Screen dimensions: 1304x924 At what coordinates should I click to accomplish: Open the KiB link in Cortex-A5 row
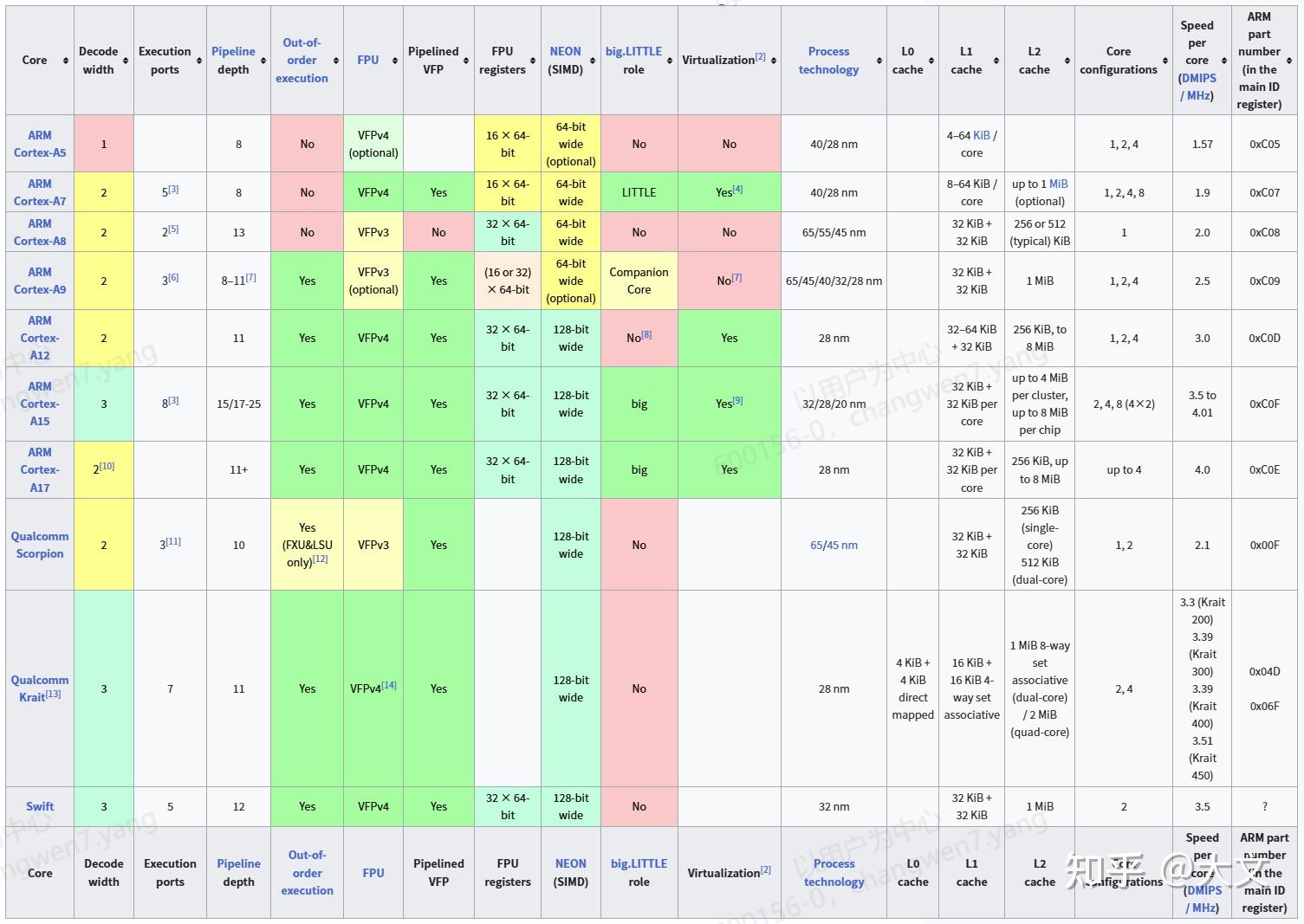(x=981, y=135)
